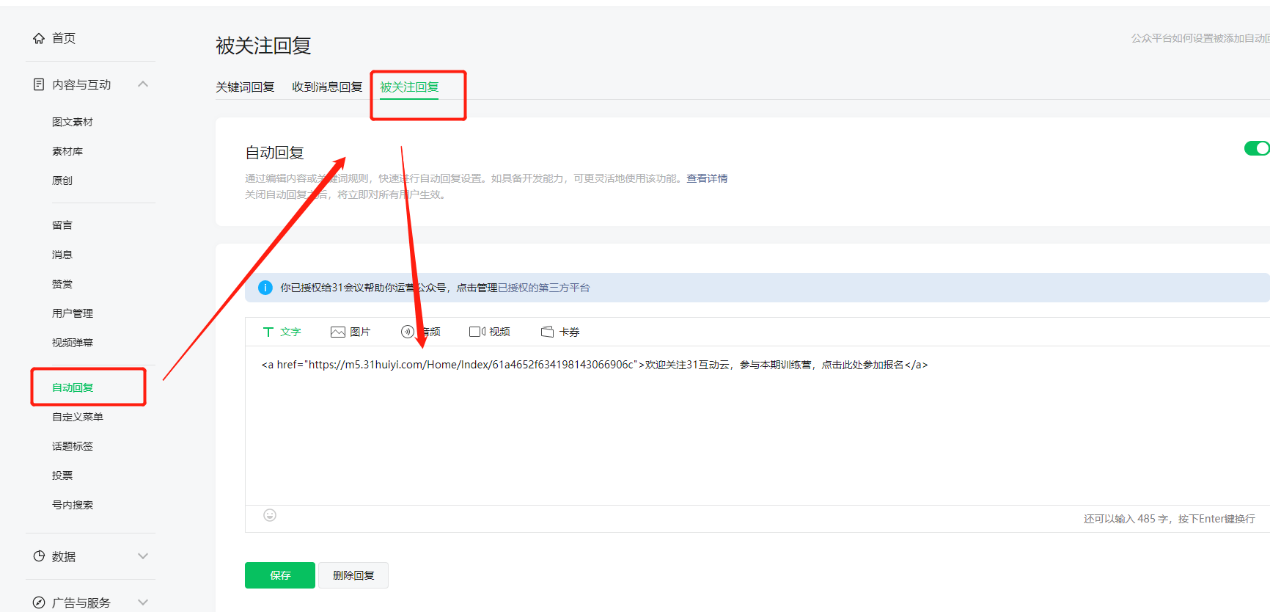The width and height of the screenshot is (1270, 612).
Task: Open 自动回复 in the sidebar
Action: tap(72, 387)
